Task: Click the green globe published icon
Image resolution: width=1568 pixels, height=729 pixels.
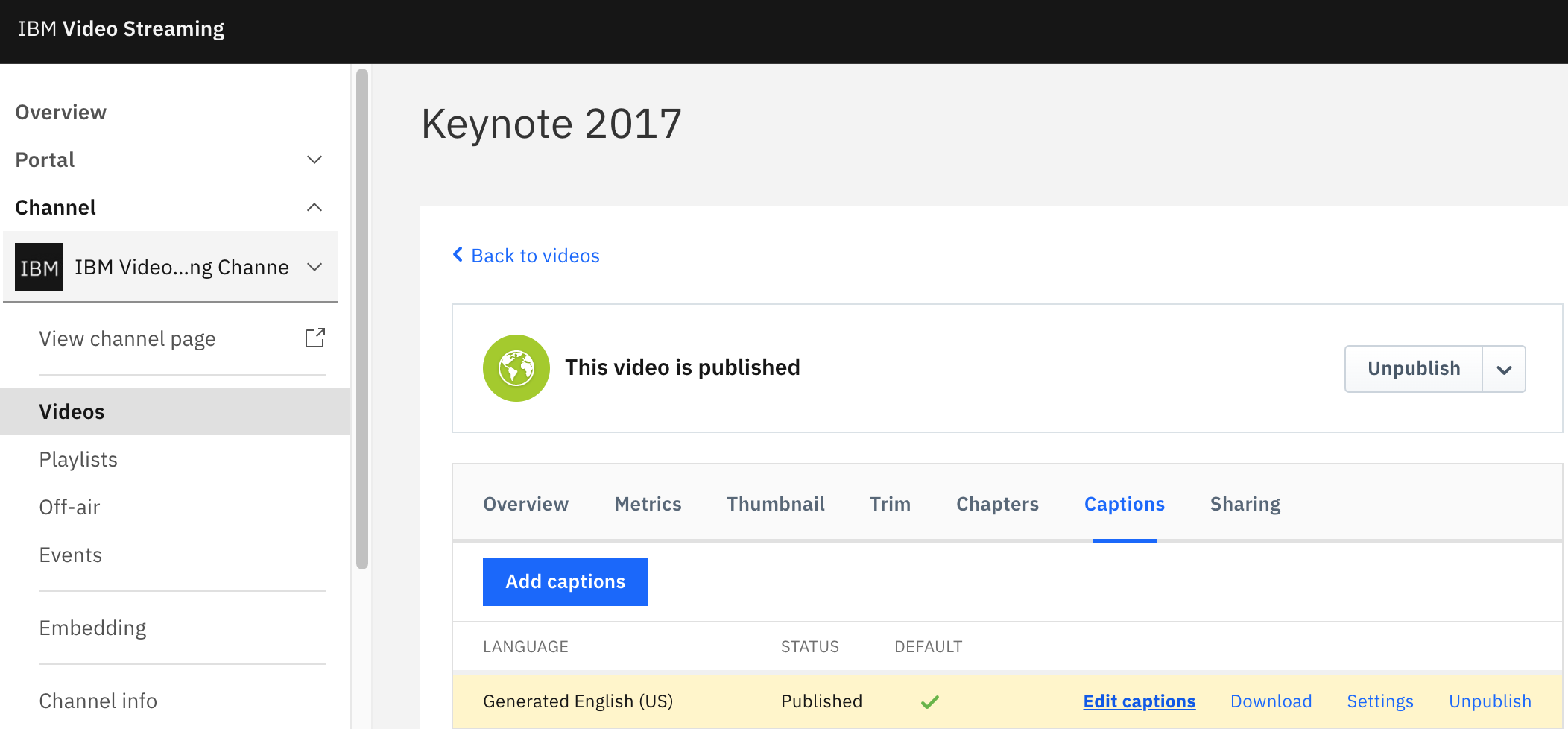Action: (516, 368)
